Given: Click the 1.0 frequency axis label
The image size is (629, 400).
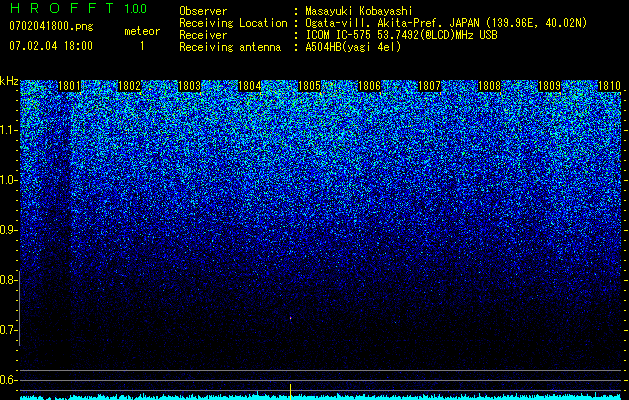Looking at the screenshot, I should [8, 181].
